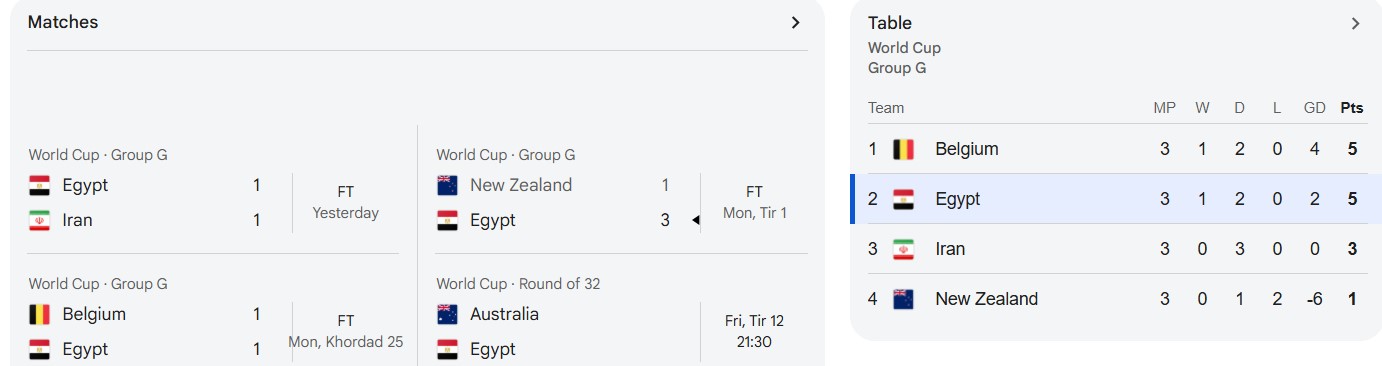Click the New Zealand flag in matches list

447,185
